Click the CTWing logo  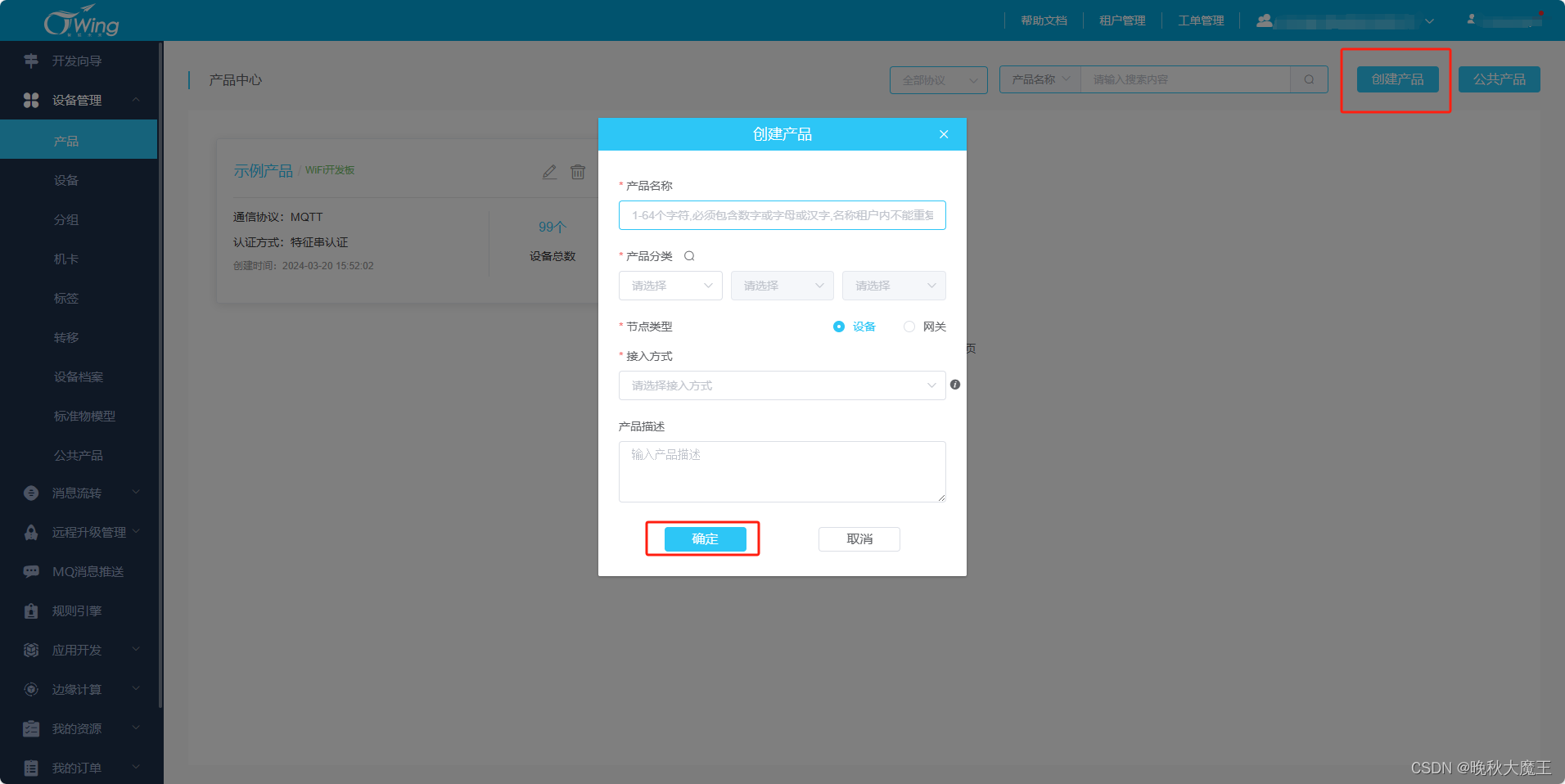point(82,21)
